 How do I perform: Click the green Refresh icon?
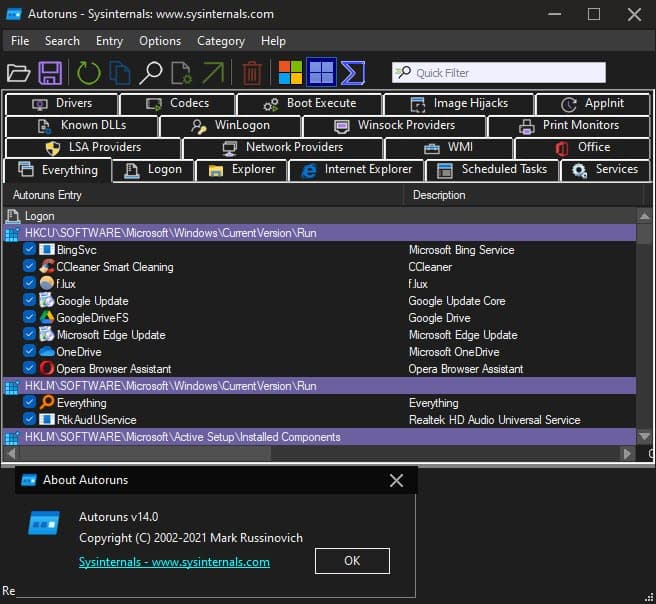88,72
